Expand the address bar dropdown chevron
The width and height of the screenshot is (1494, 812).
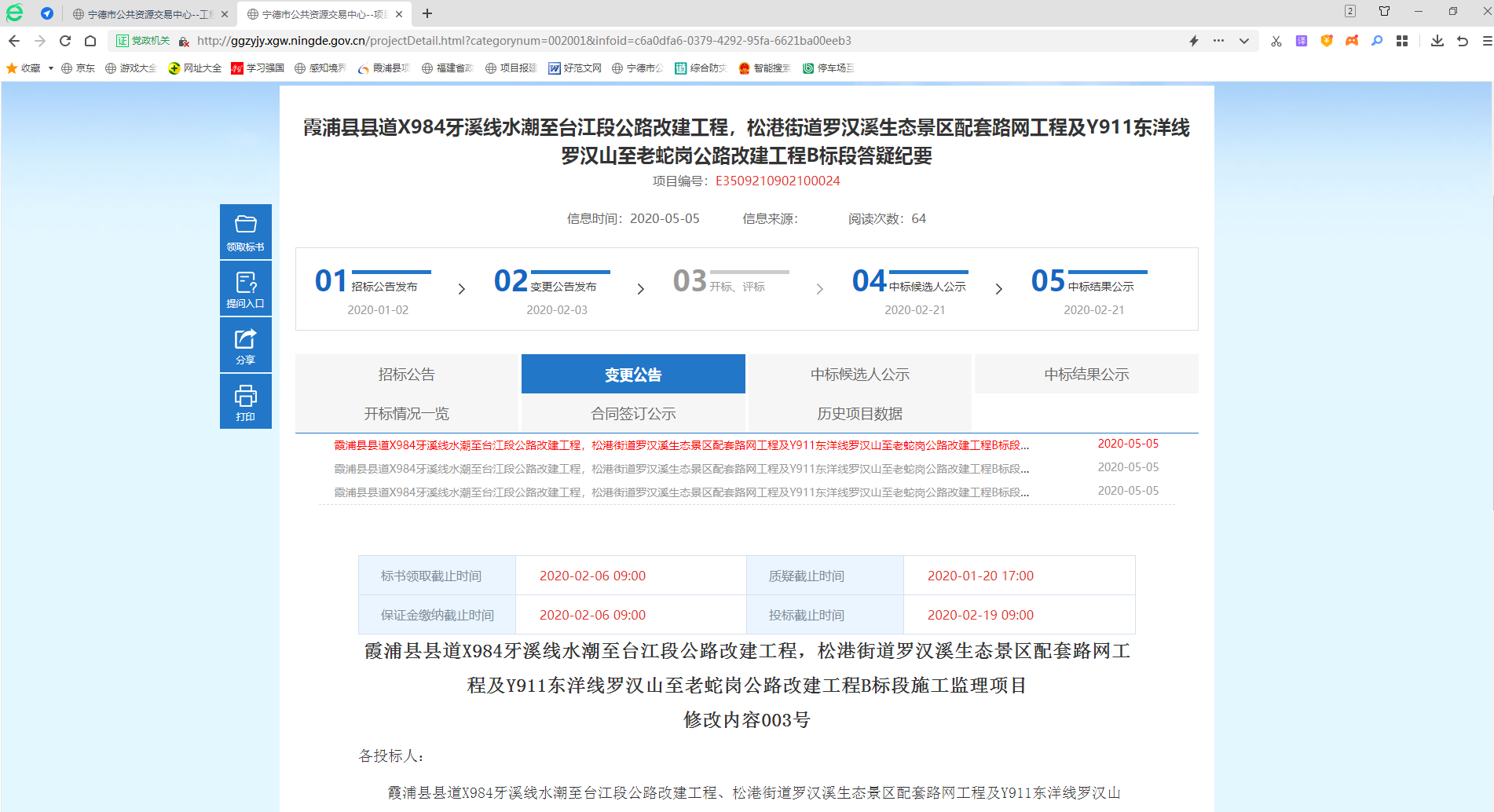click(1244, 41)
